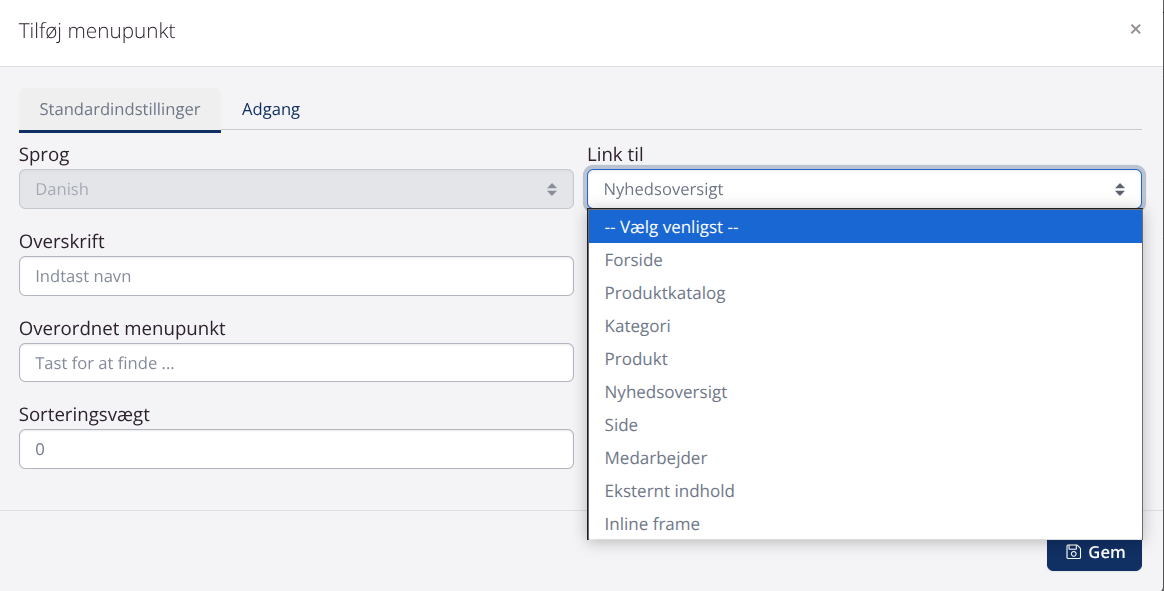The height and width of the screenshot is (591, 1164).
Task: Pick Produktkatalog as link target
Action: coord(665,293)
